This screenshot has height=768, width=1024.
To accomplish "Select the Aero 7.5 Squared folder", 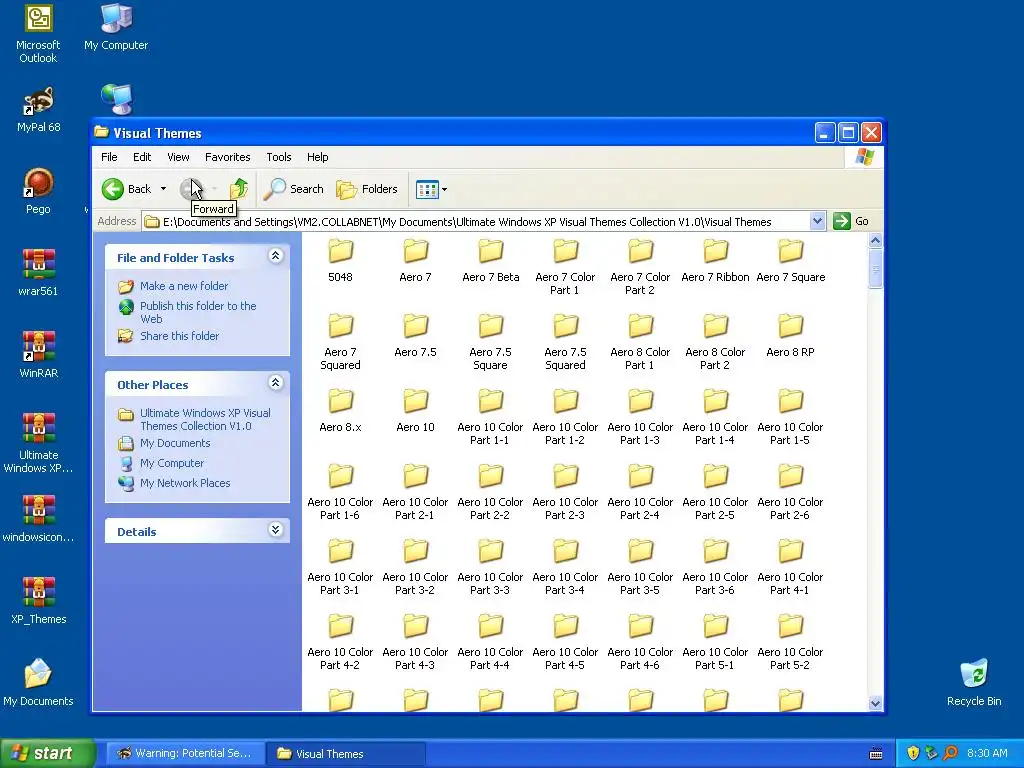I will (565, 342).
